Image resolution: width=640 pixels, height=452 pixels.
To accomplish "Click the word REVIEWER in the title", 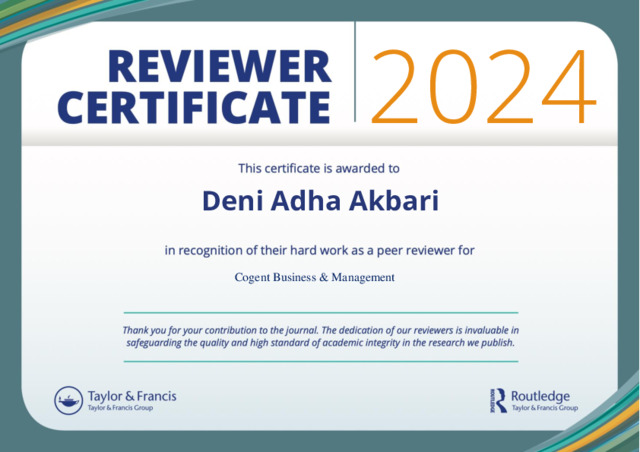I will (218, 67).
